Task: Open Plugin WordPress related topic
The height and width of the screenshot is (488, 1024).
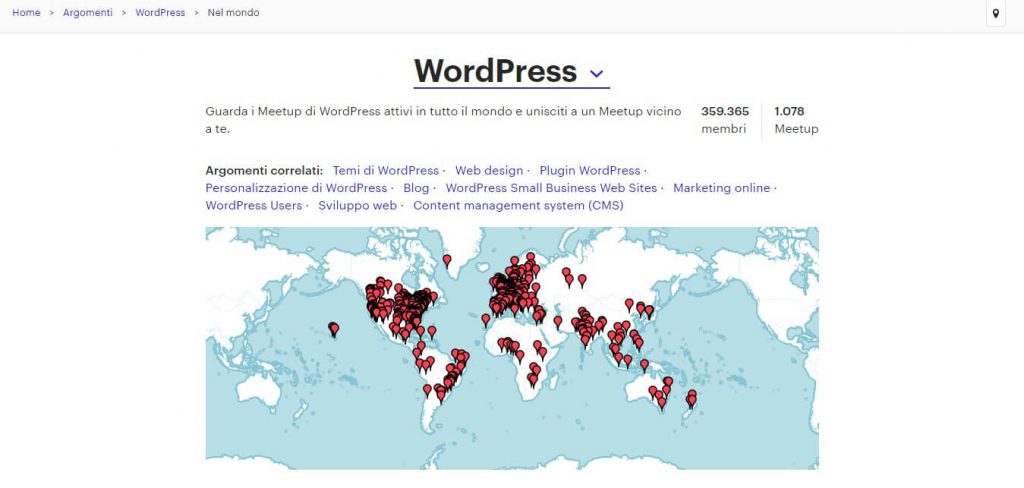Action: 590,171
